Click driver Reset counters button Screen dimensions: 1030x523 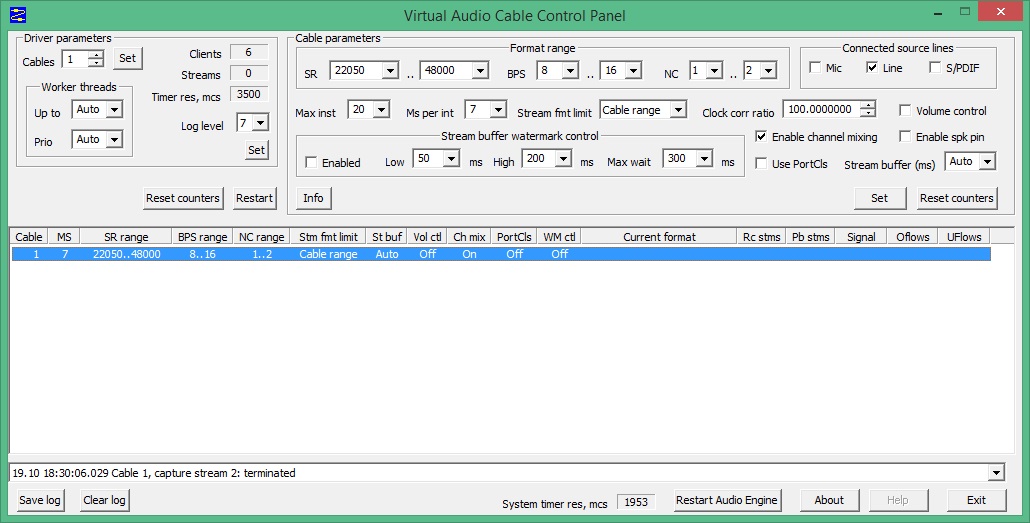pyautogui.click(x=183, y=198)
